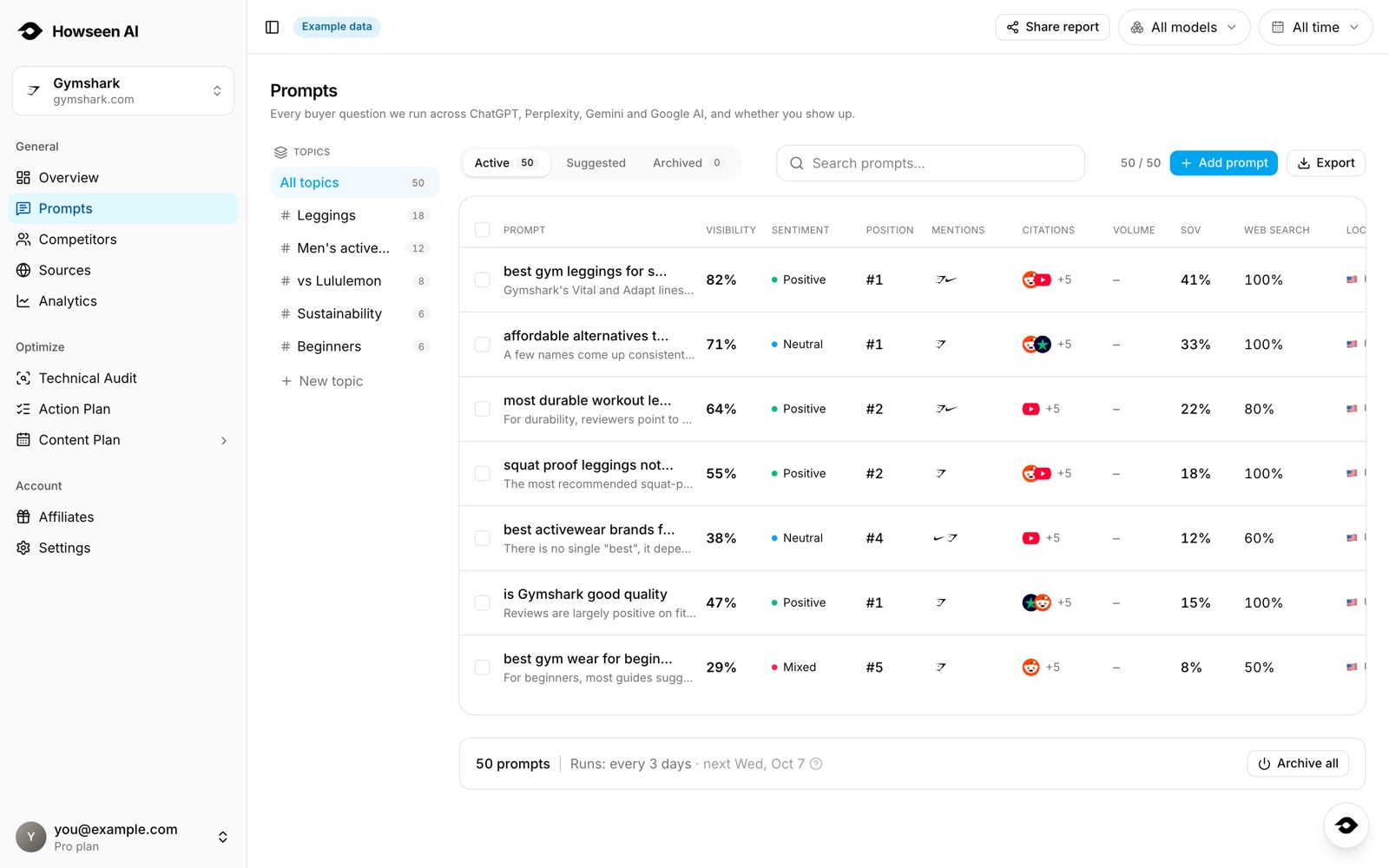Add a New topic
This screenshot has width=1389, height=868.
322,381
